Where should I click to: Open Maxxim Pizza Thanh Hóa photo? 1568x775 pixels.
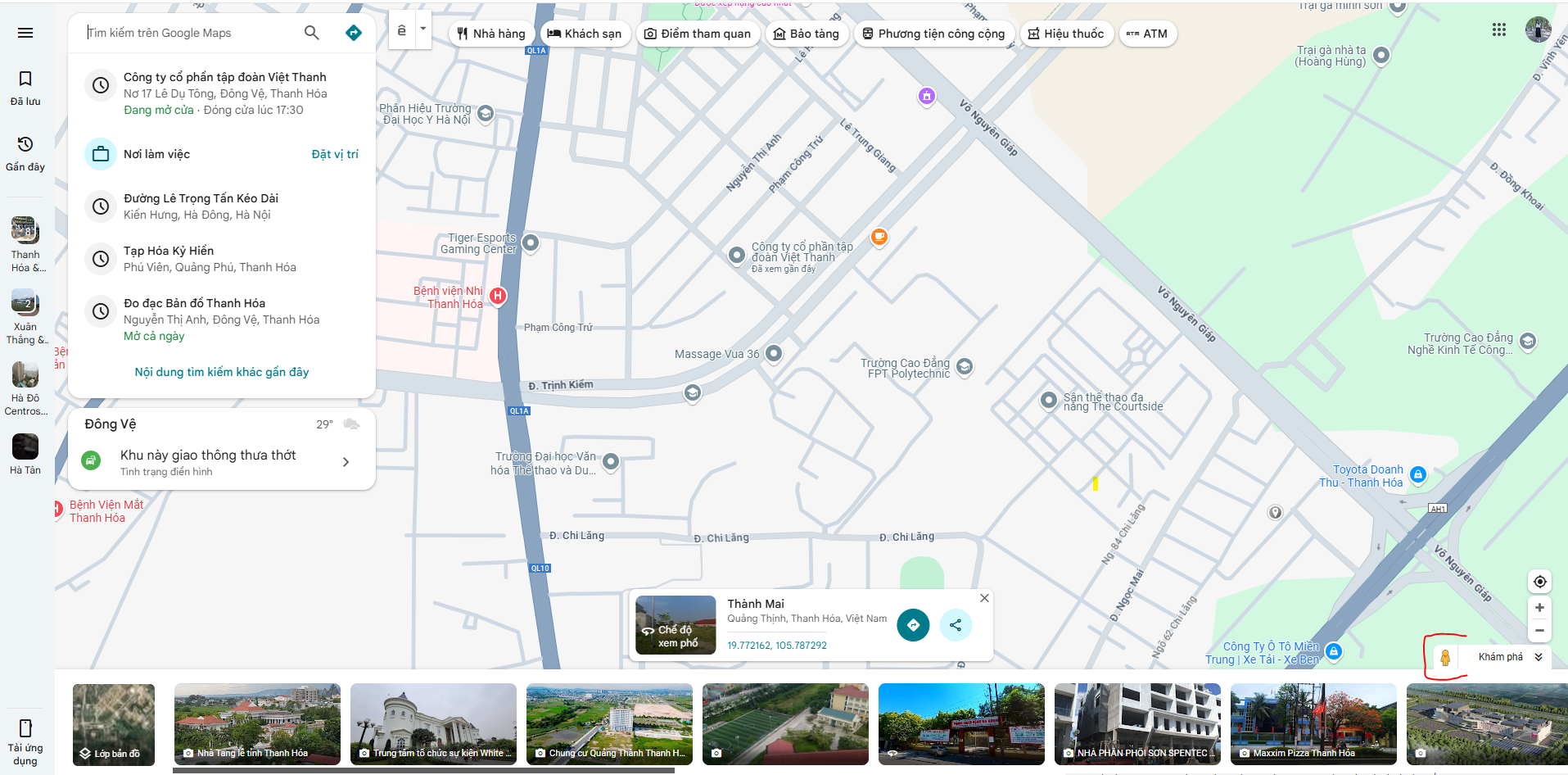[x=1313, y=724]
